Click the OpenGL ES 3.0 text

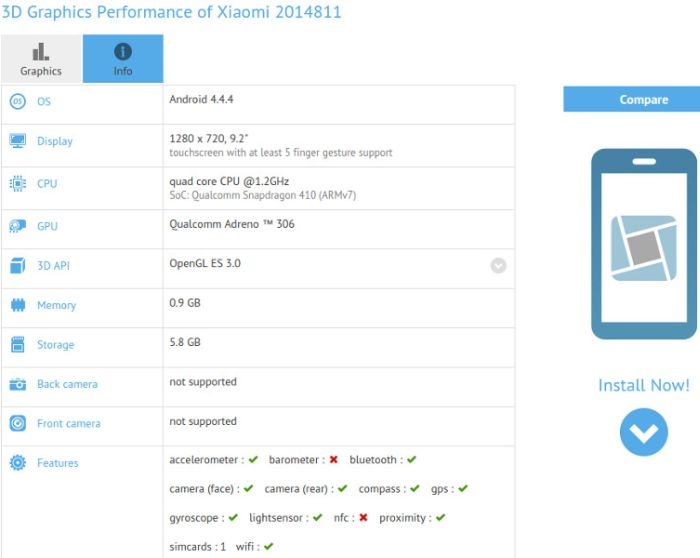(x=205, y=263)
